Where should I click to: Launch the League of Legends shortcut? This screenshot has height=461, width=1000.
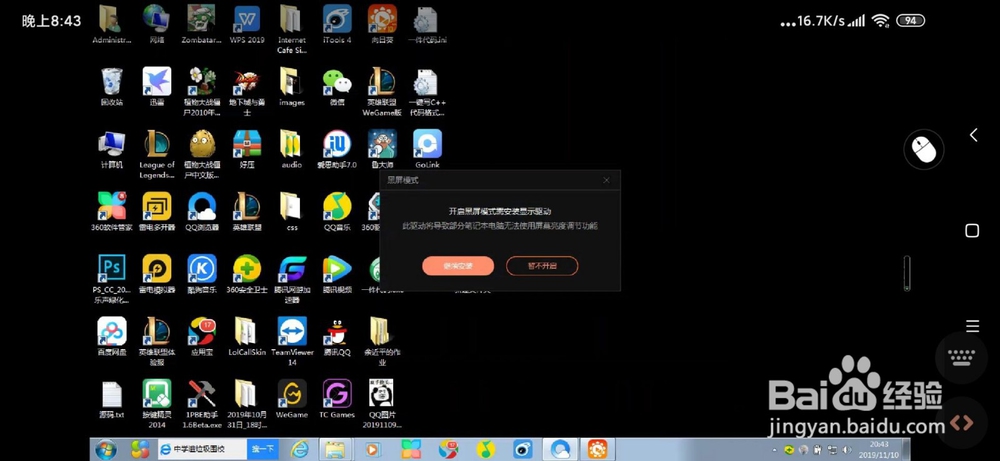tap(156, 154)
